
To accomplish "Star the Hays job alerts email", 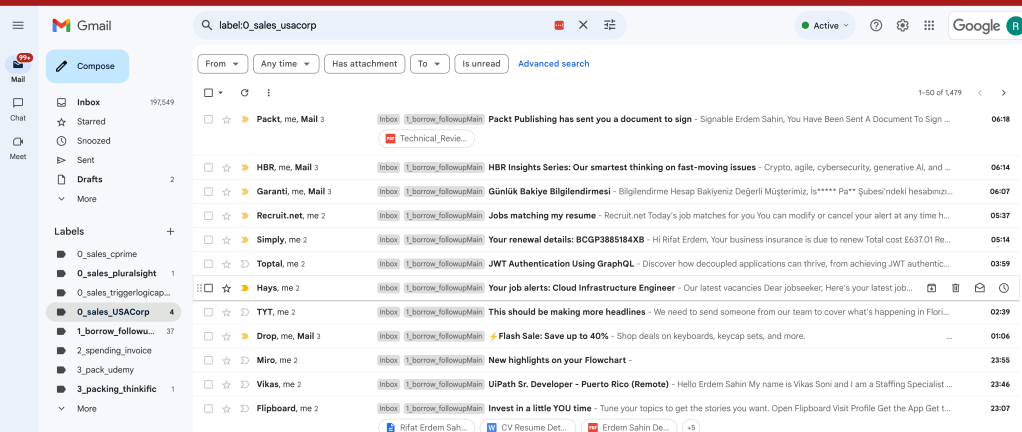I will pos(226,288).
